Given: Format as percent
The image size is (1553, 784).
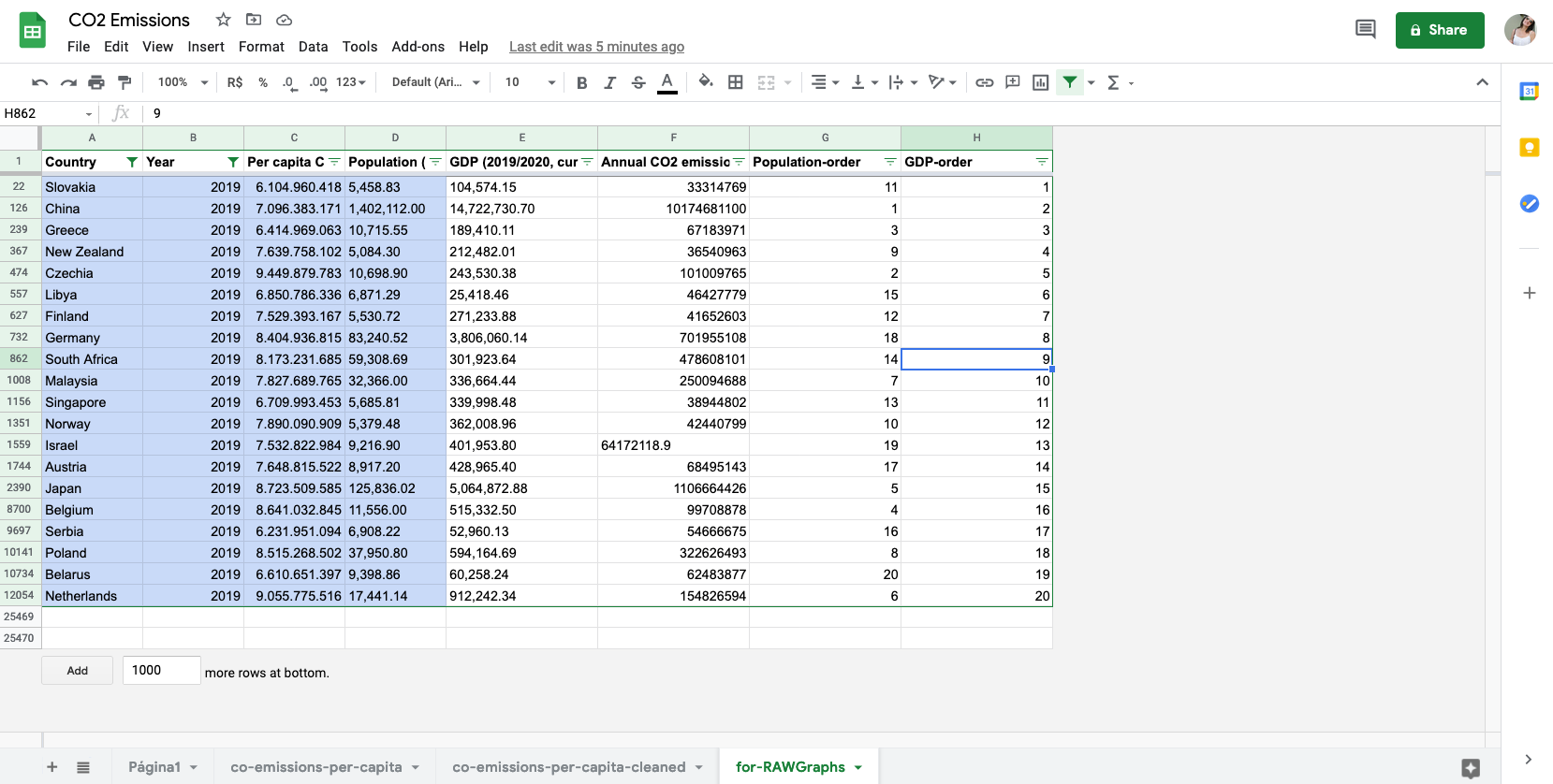Looking at the screenshot, I should [x=263, y=82].
